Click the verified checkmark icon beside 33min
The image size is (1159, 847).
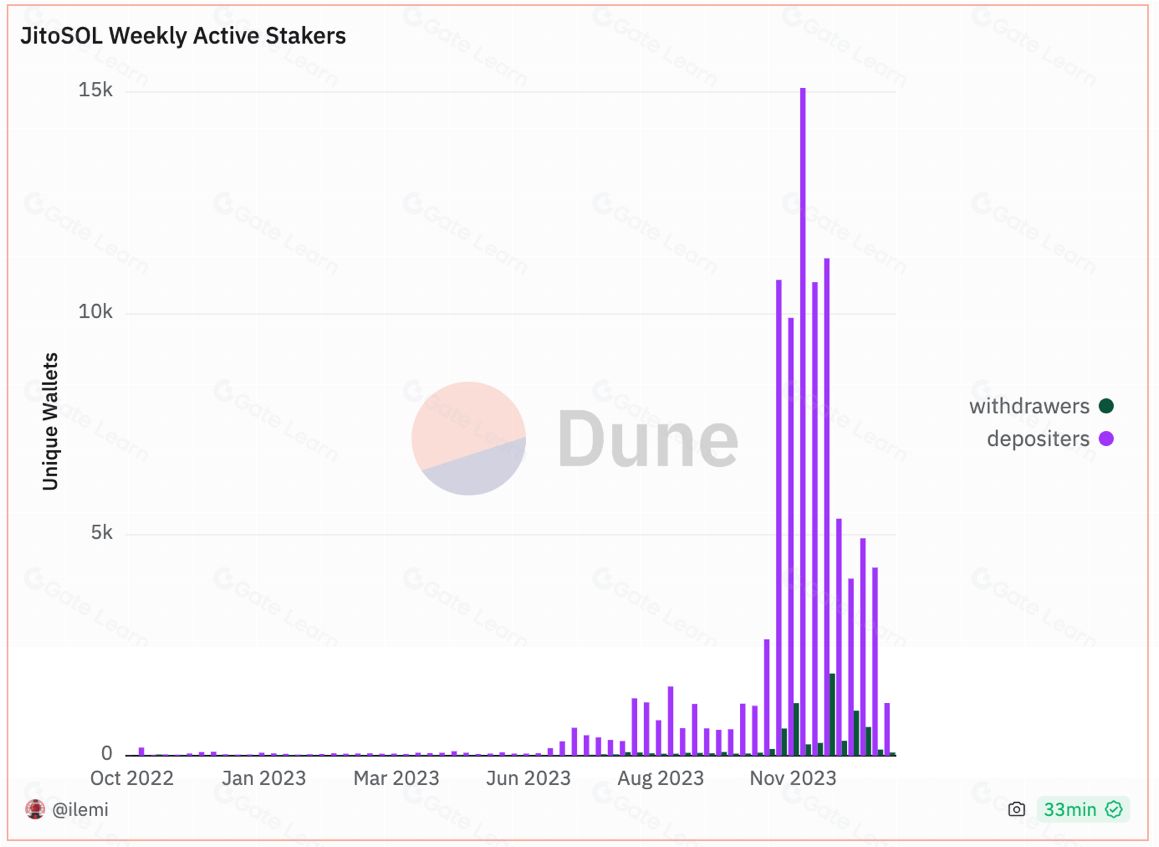click(1113, 809)
